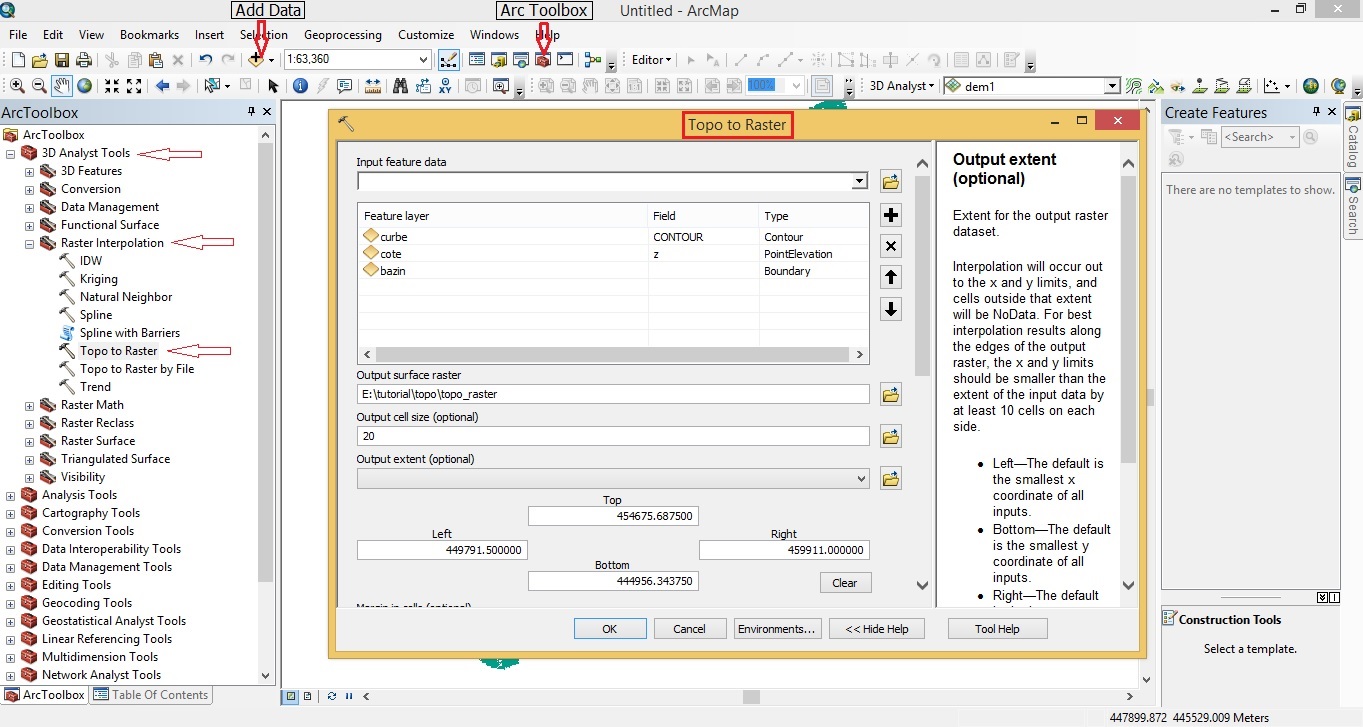Click the Cancel button

[x=689, y=629]
